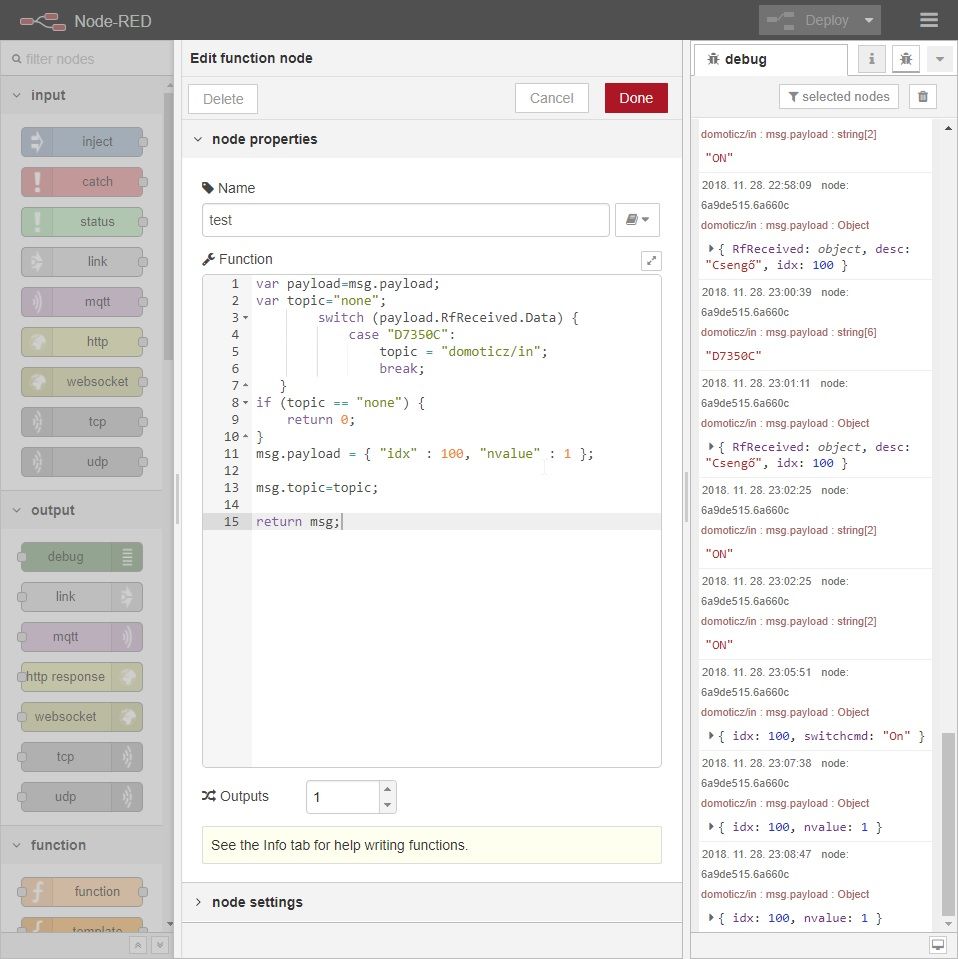Open the info sidebar tab
The image size is (958, 959).
click(x=871, y=59)
